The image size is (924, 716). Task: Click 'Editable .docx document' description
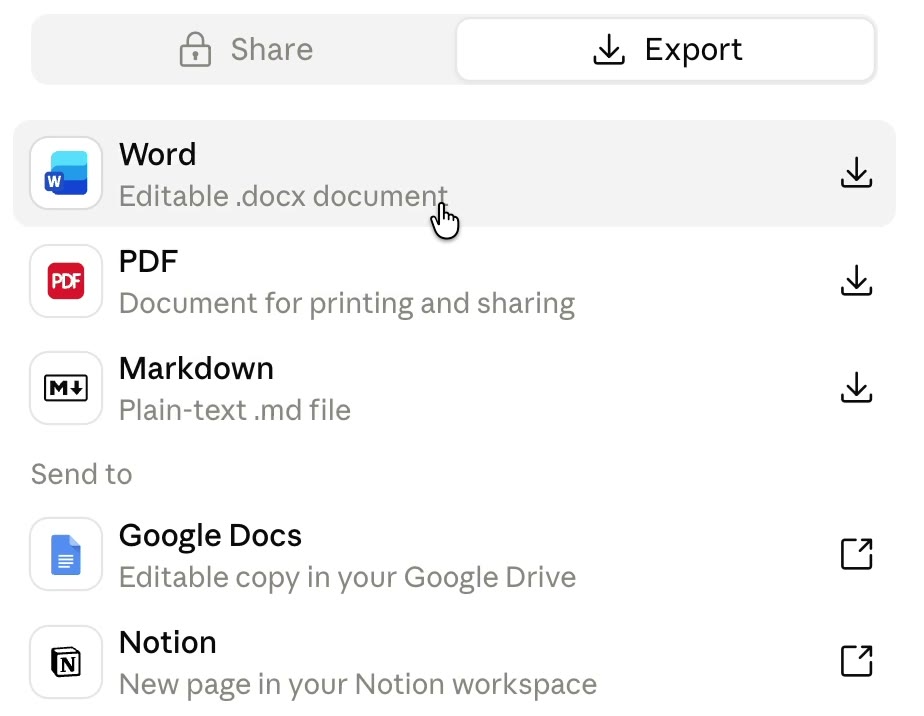pos(283,196)
